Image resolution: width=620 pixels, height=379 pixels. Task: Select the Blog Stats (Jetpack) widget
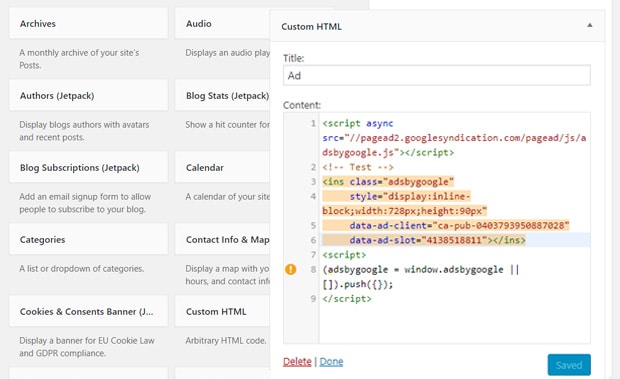point(223,96)
